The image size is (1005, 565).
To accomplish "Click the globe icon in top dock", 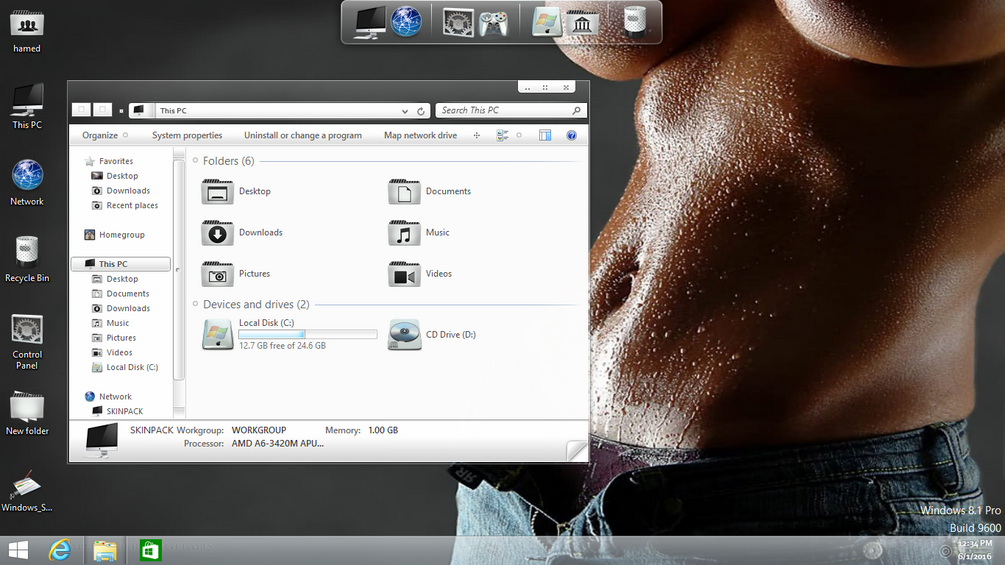I will [x=406, y=21].
